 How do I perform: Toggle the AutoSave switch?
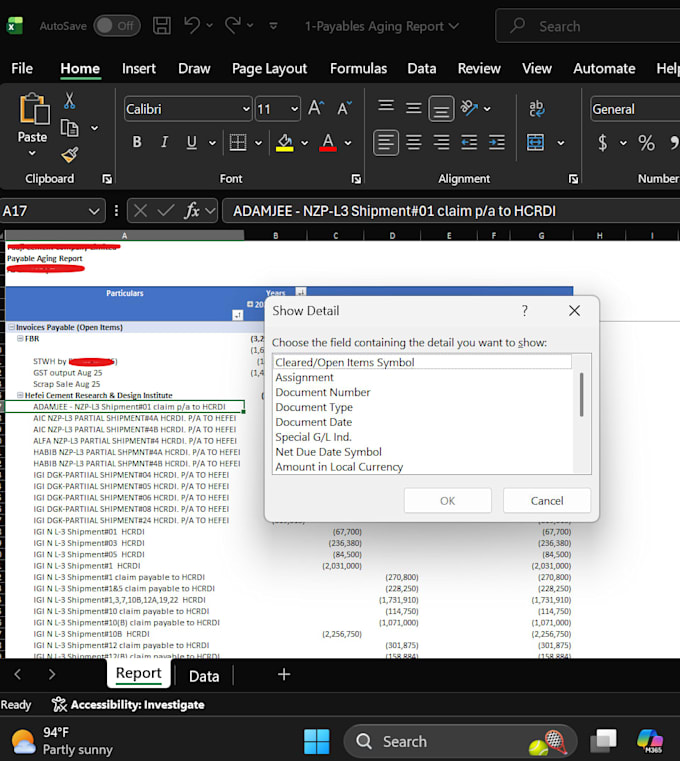(x=117, y=26)
